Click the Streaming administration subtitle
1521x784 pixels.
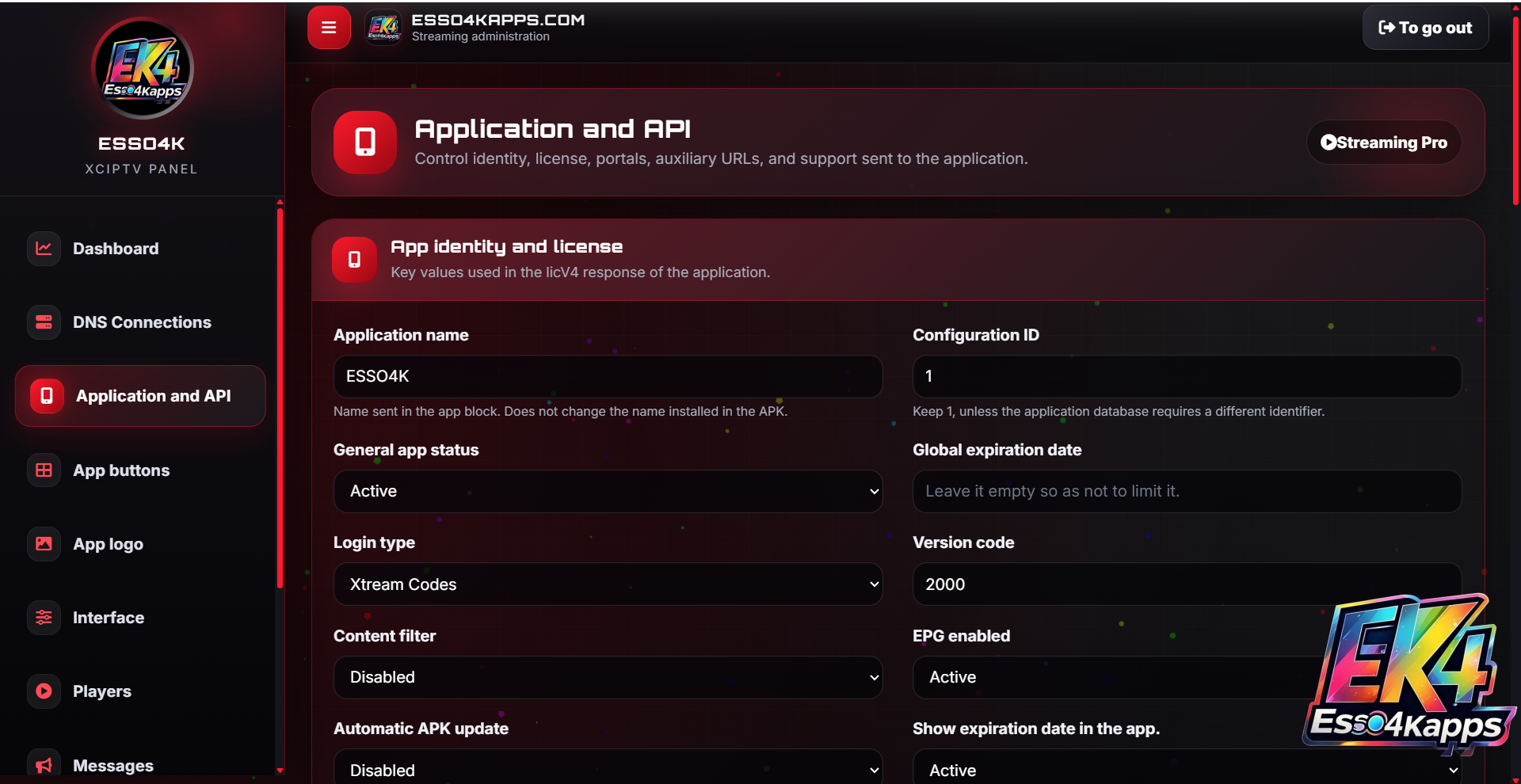480,36
